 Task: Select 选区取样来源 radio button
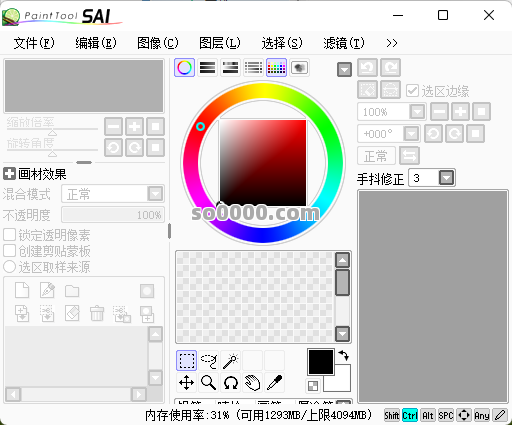[9, 267]
